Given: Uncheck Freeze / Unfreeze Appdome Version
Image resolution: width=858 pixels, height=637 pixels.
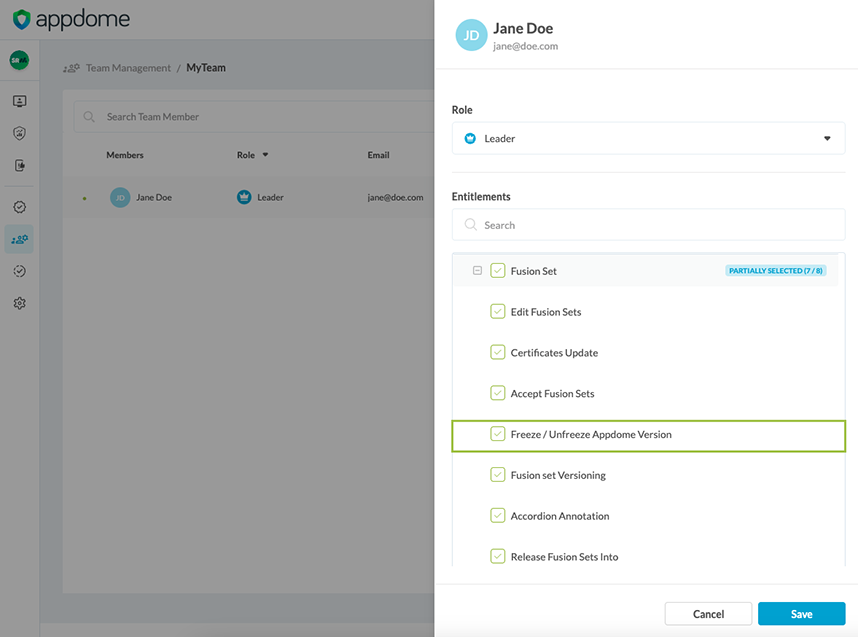Looking at the screenshot, I should [498, 434].
